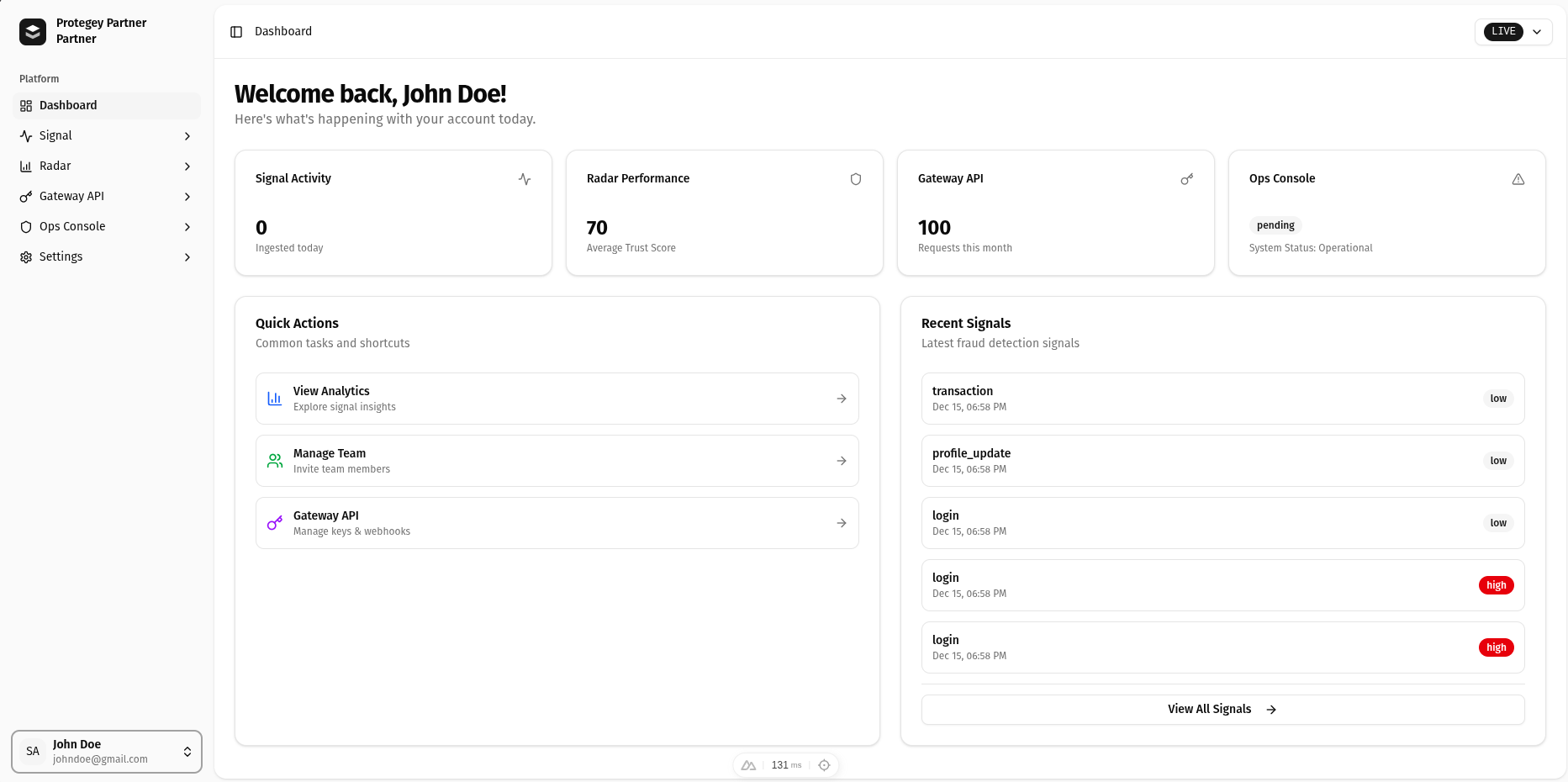Click the sidebar collapse icon near Dashboard breadcrumb
The width and height of the screenshot is (1568, 782).
(235, 31)
